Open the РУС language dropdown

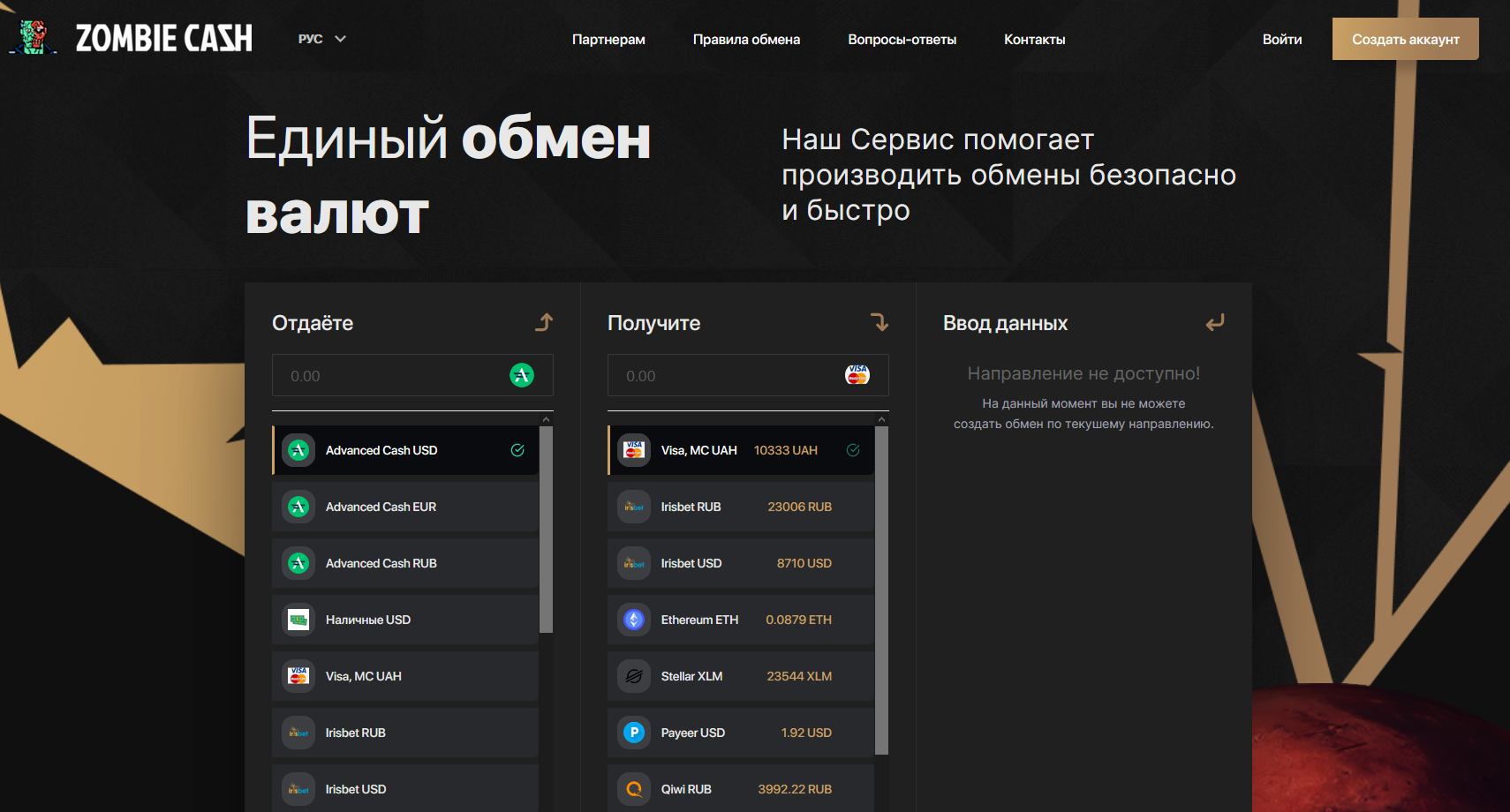tap(321, 39)
